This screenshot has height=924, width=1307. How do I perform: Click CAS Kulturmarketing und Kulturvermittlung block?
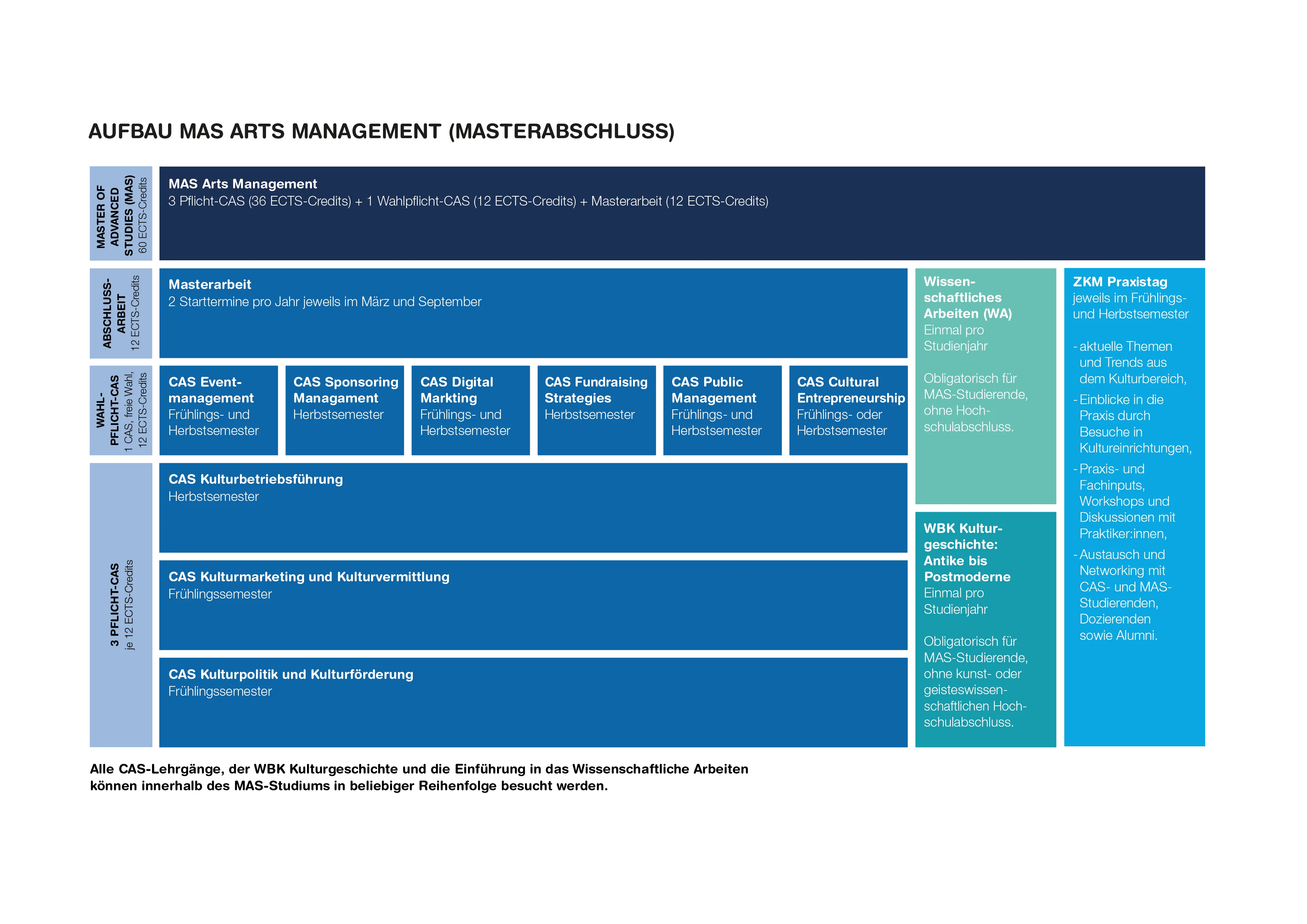(533, 605)
